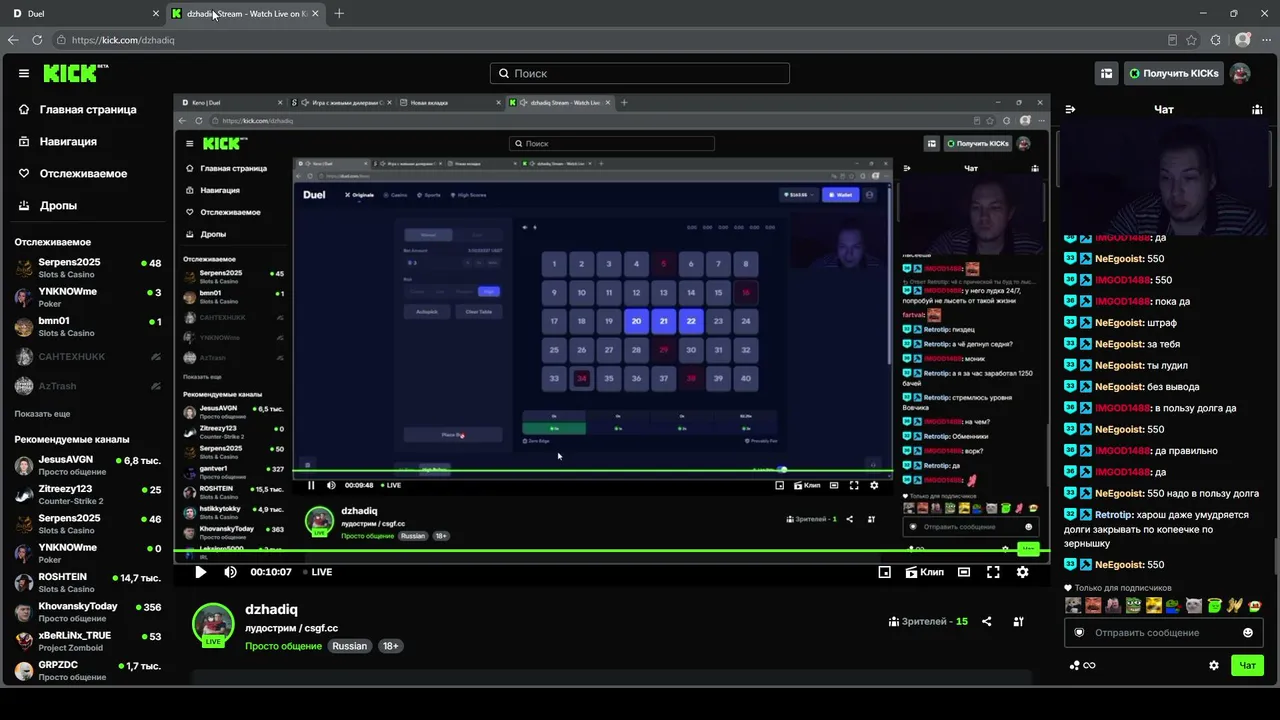1280x720 pixels.
Task: Open offline channel CAHTEXHUKK
Action: coord(87,356)
